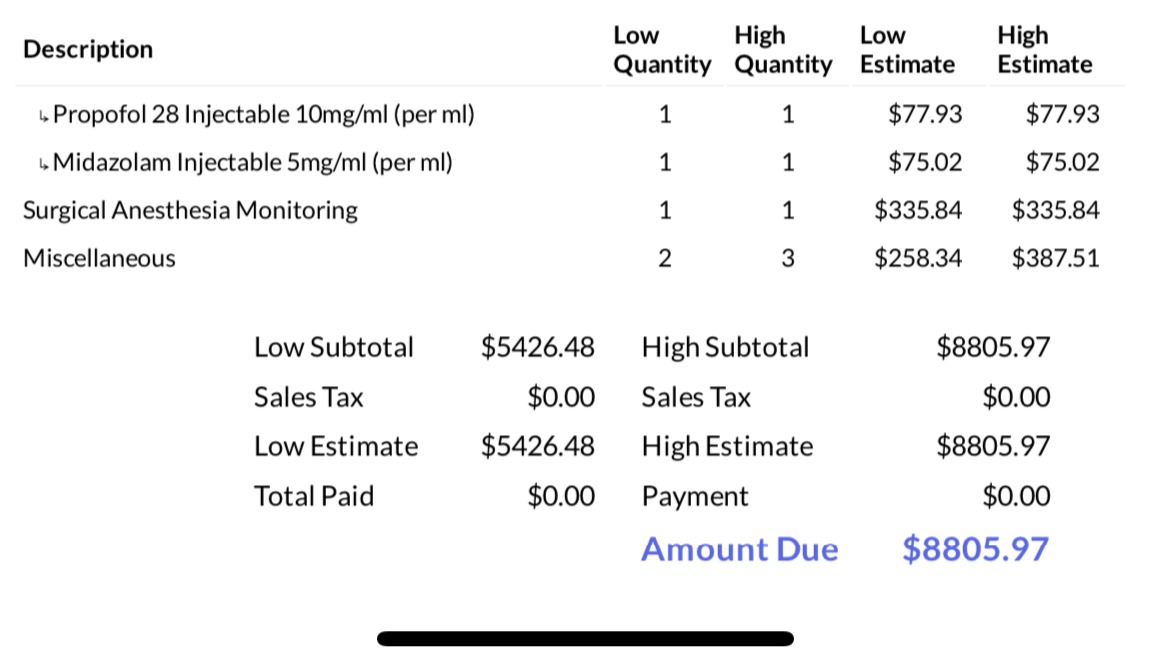The image size is (1170, 661).
Task: Click the sub-item arrow icon beside Midazolam
Action: tap(42, 164)
